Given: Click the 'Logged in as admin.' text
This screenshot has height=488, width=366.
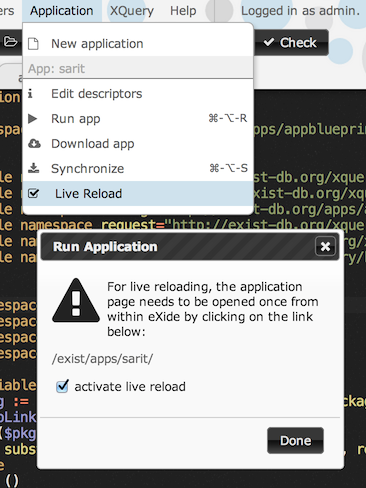Looking at the screenshot, I should pos(301,11).
